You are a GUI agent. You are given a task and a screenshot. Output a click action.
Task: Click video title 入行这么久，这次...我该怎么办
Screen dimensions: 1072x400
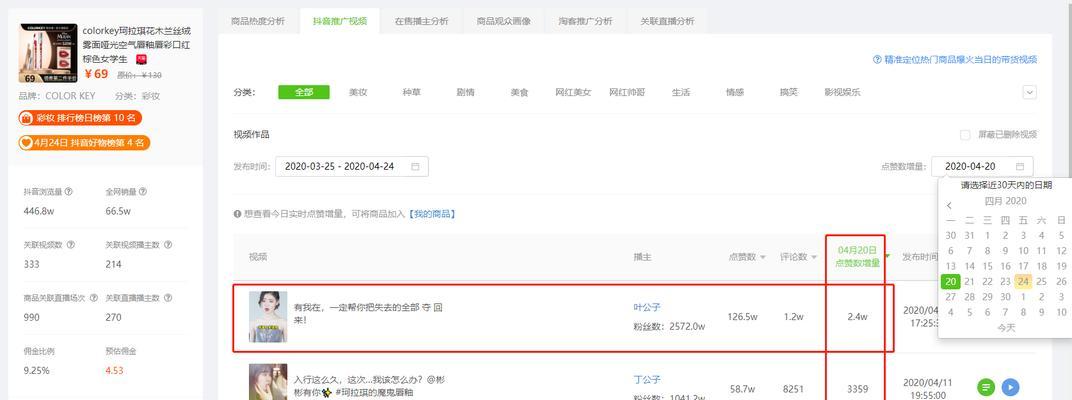click(x=369, y=386)
